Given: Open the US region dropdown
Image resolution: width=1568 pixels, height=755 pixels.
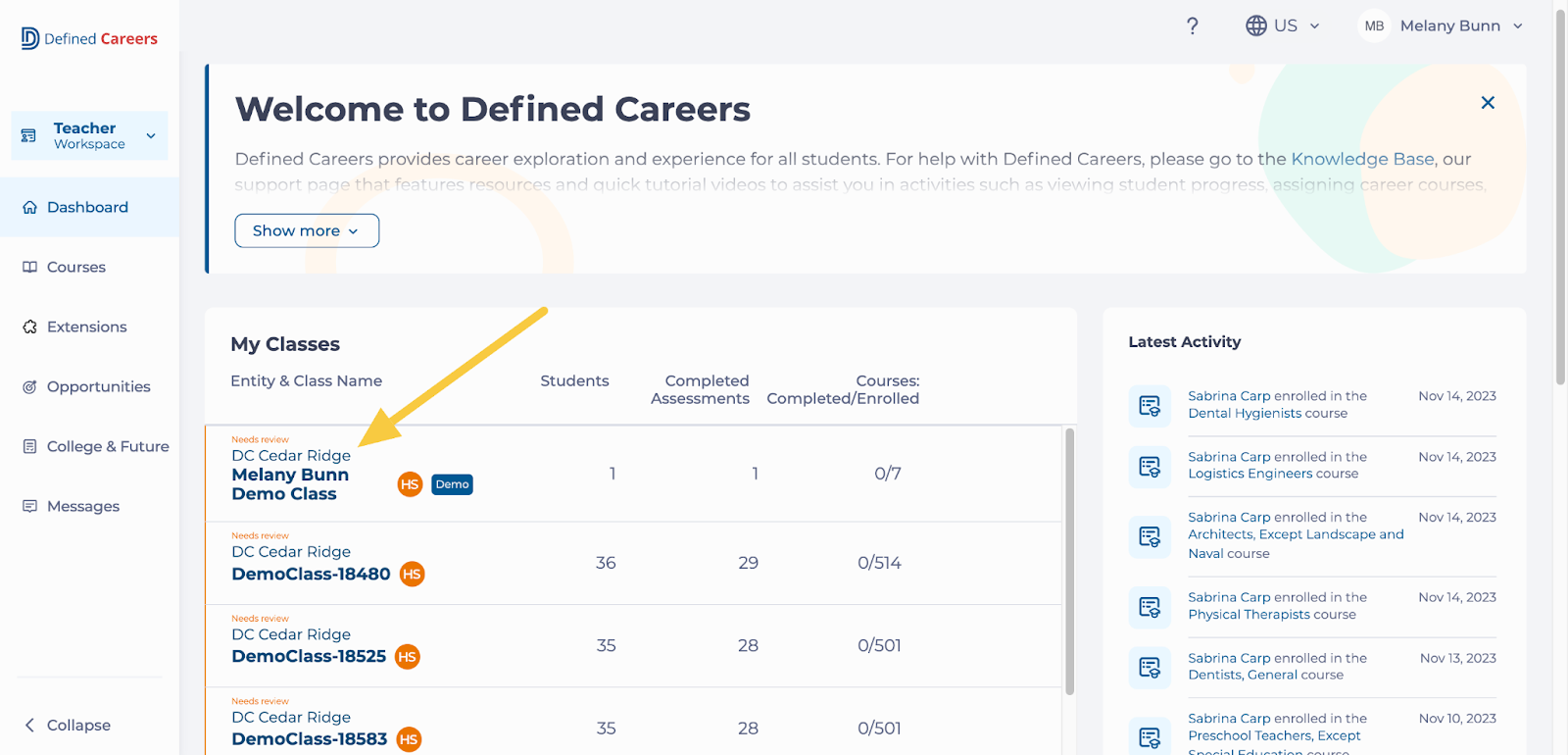Looking at the screenshot, I should tap(1284, 25).
